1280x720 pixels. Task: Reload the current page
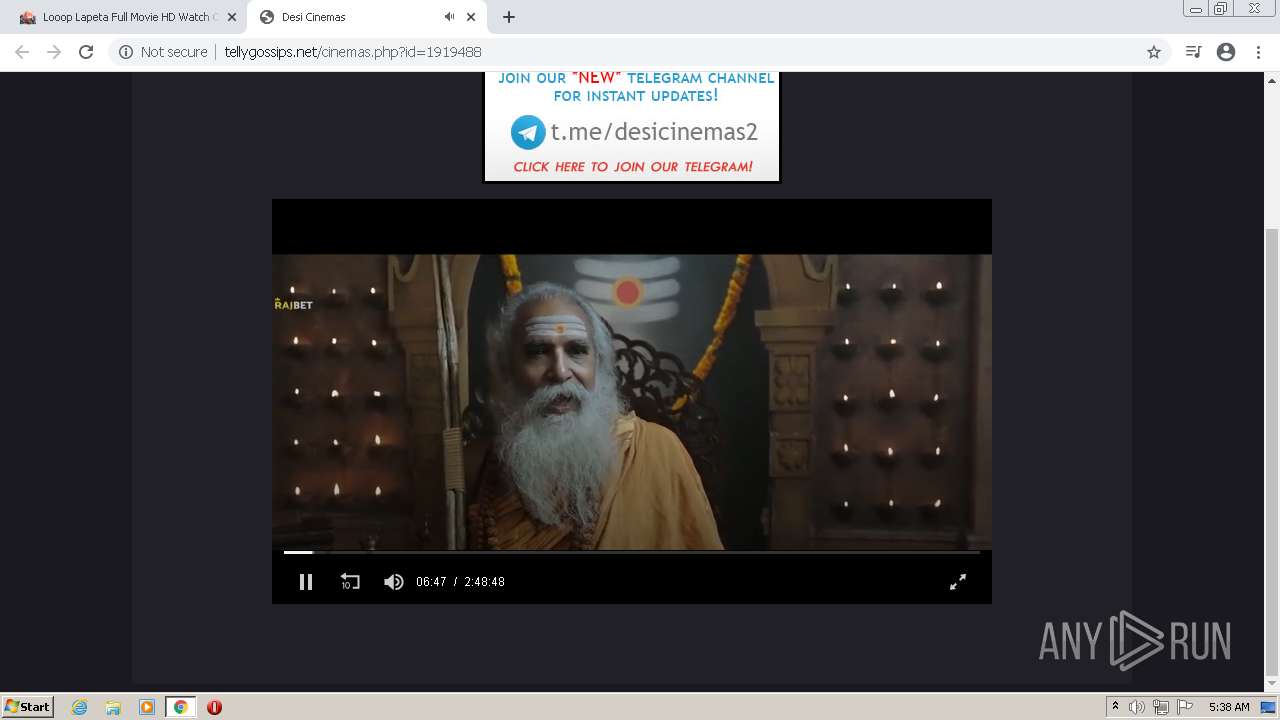(x=86, y=52)
